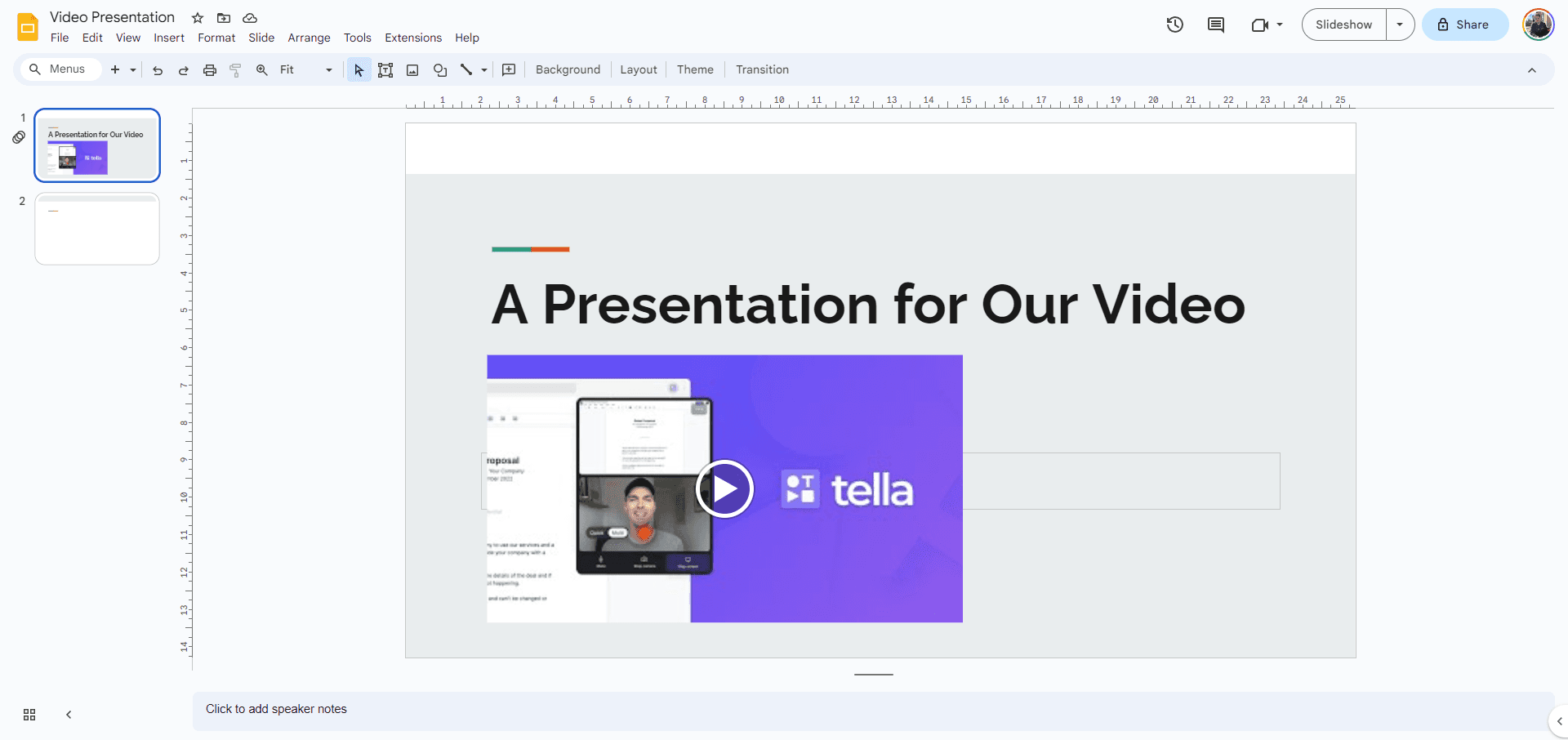Click the speaker notes resize handle
The width and height of the screenshot is (1568, 740).
(874, 675)
